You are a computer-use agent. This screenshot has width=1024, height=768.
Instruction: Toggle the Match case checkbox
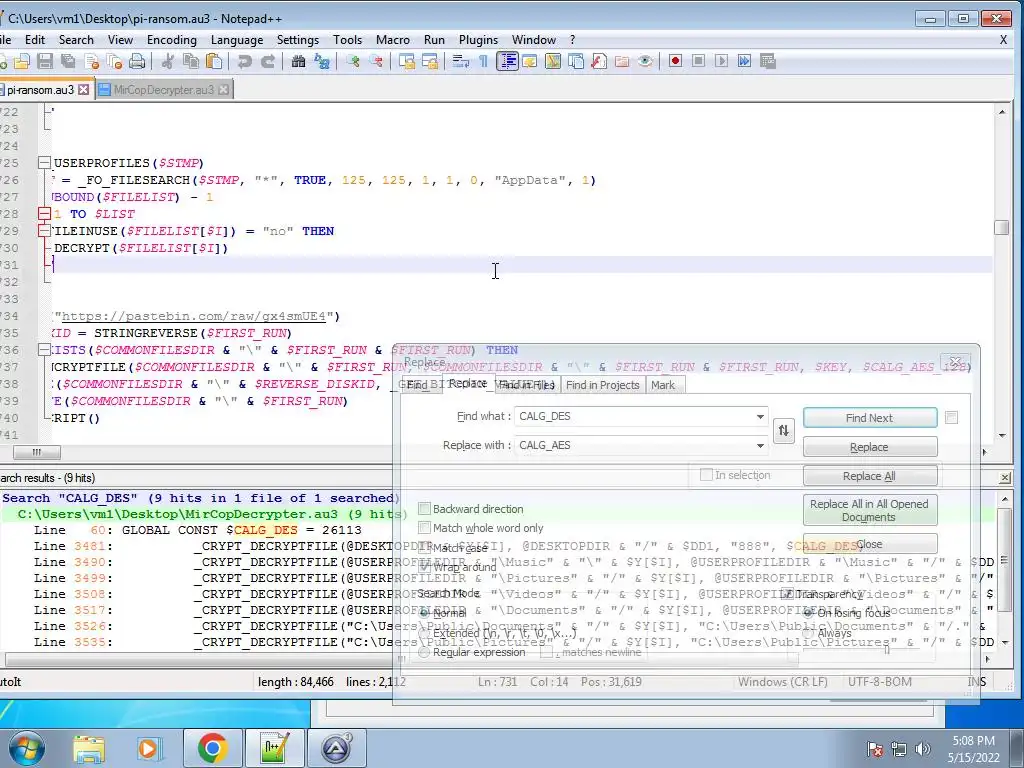tap(424, 547)
